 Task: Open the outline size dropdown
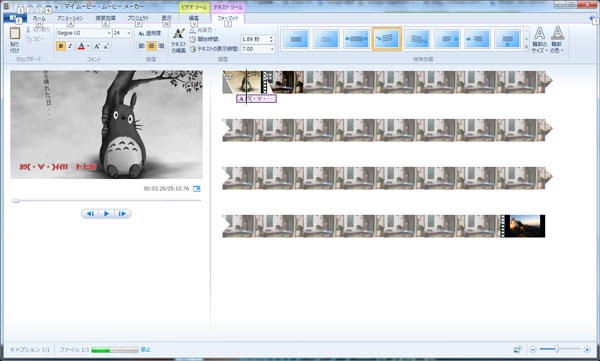click(x=539, y=40)
